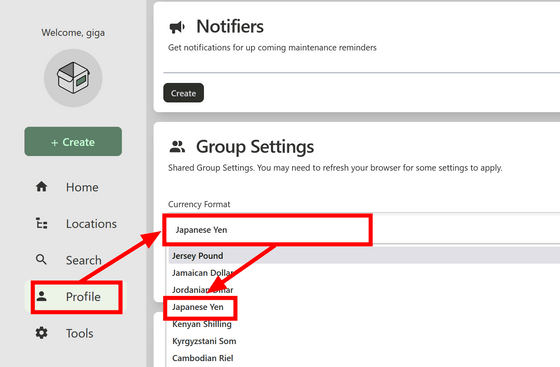
Task: Pick Kenyan Shilling from the list
Action: coord(202,324)
